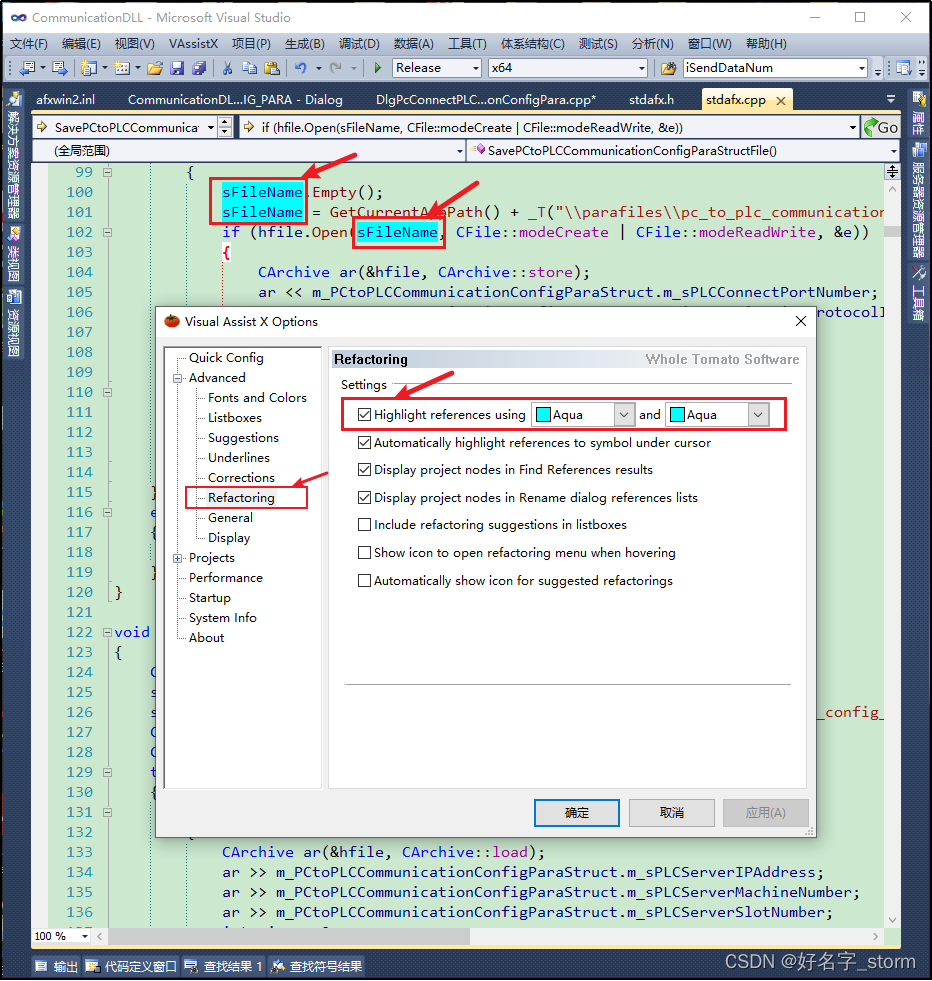The width and height of the screenshot is (932, 981).
Task: Click the Redo arrow icon
Action: click(x=336, y=68)
